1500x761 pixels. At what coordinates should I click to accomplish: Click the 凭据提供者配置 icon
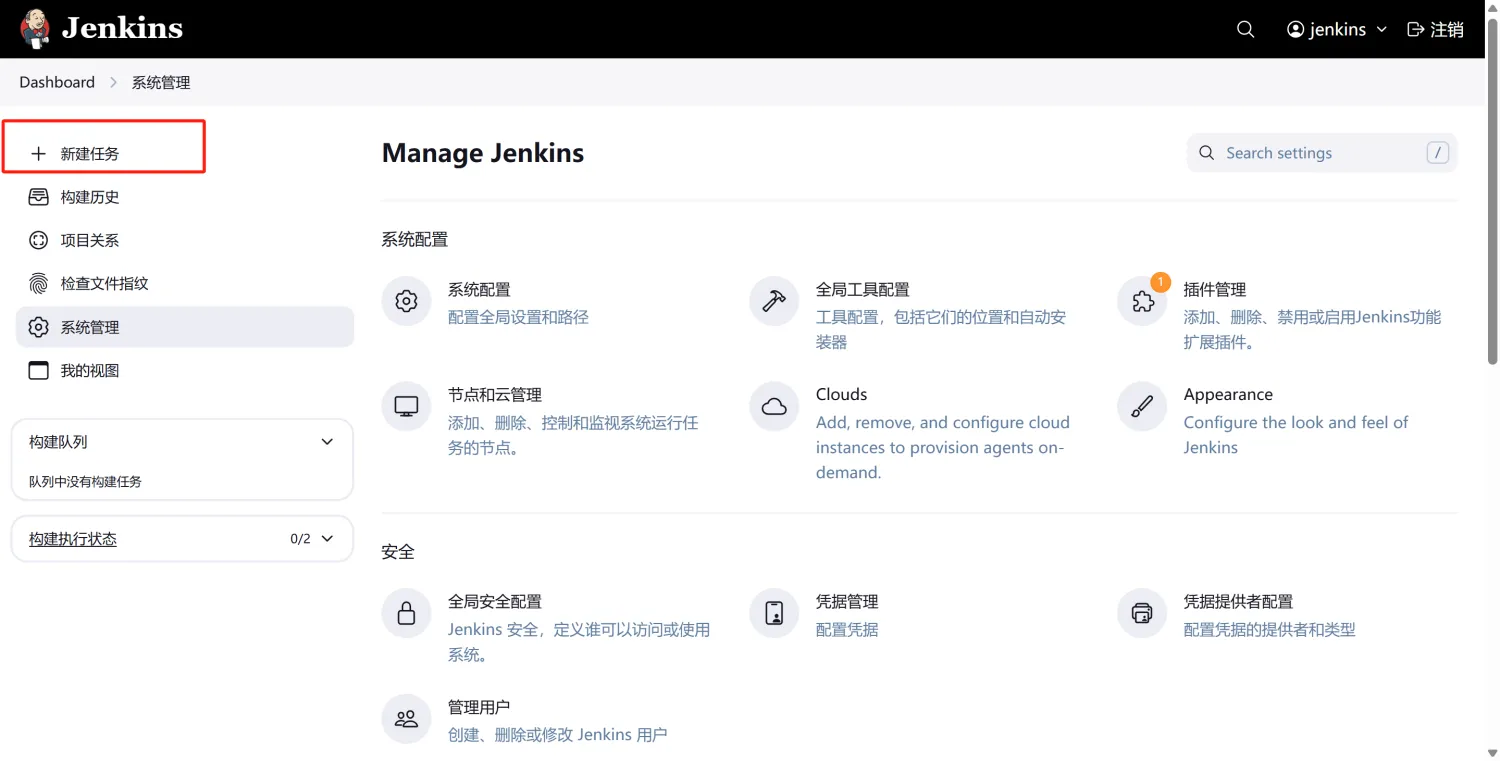pyautogui.click(x=1142, y=614)
